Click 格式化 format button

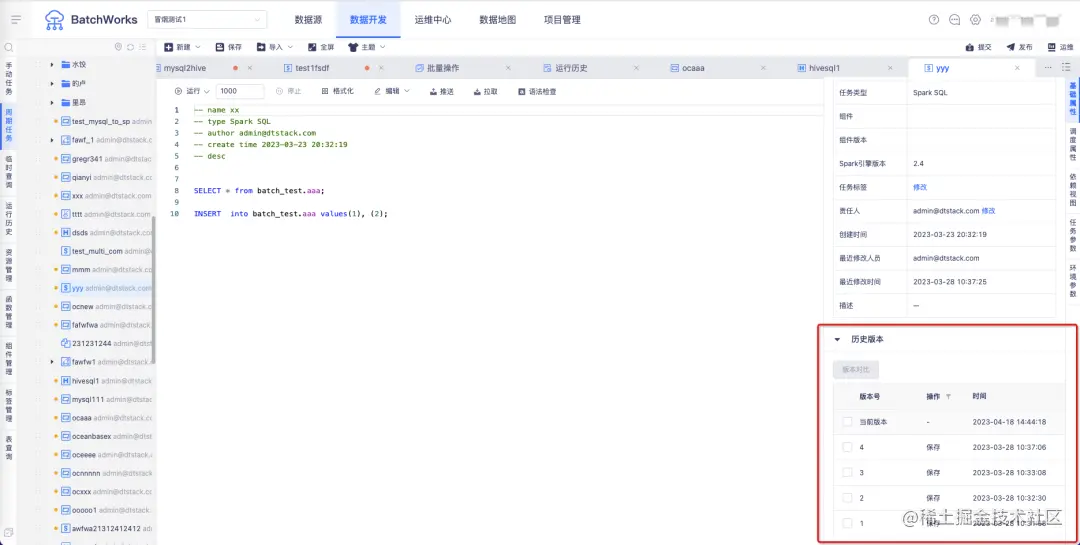pyautogui.click(x=338, y=91)
